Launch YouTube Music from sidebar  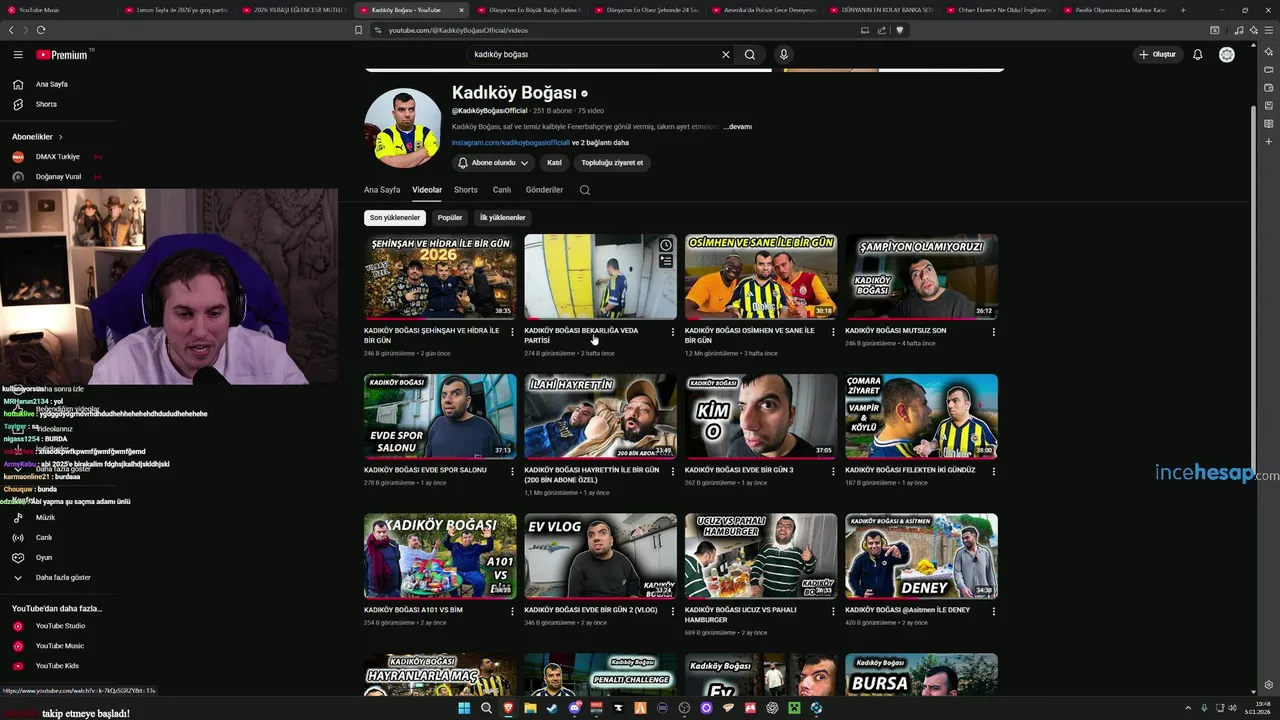(60, 646)
